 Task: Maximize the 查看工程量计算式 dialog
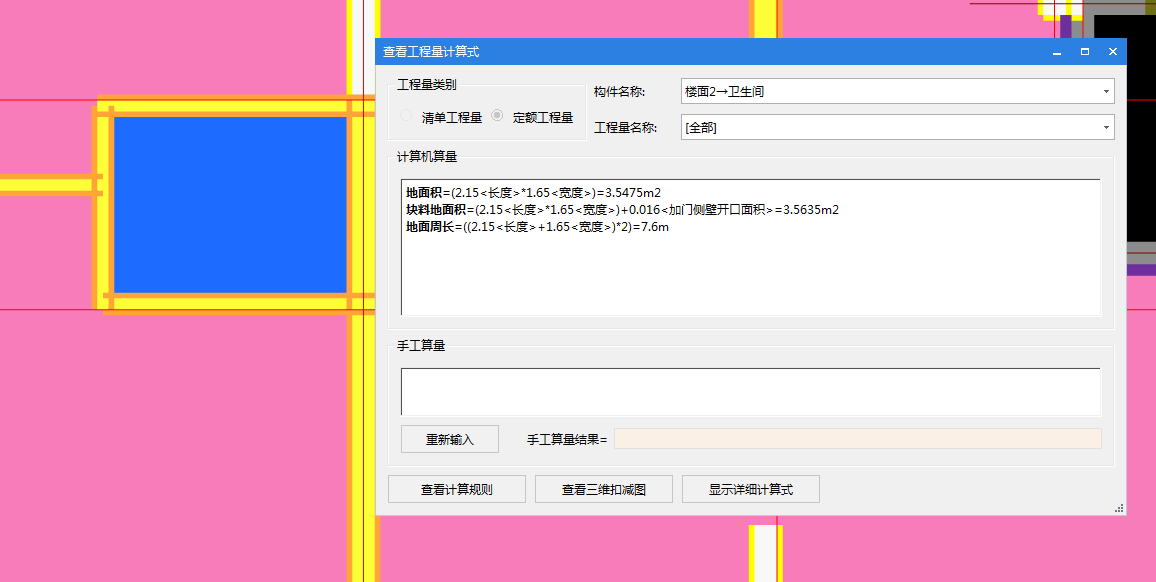pos(1084,51)
